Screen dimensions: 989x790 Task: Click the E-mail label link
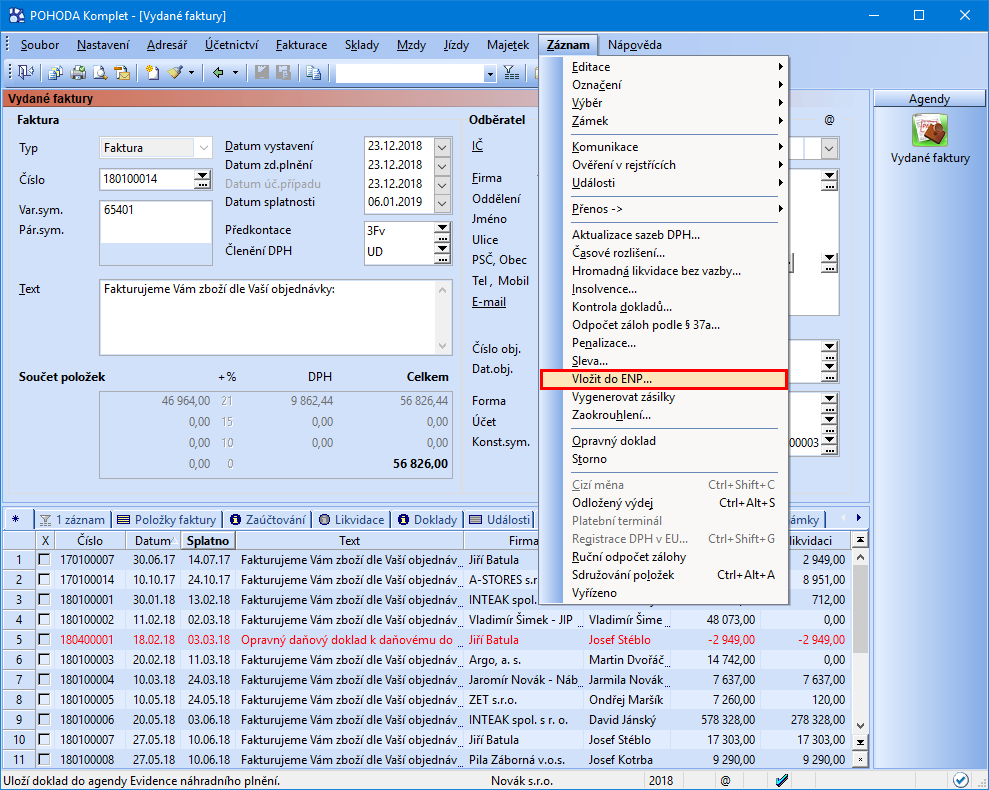click(x=489, y=302)
